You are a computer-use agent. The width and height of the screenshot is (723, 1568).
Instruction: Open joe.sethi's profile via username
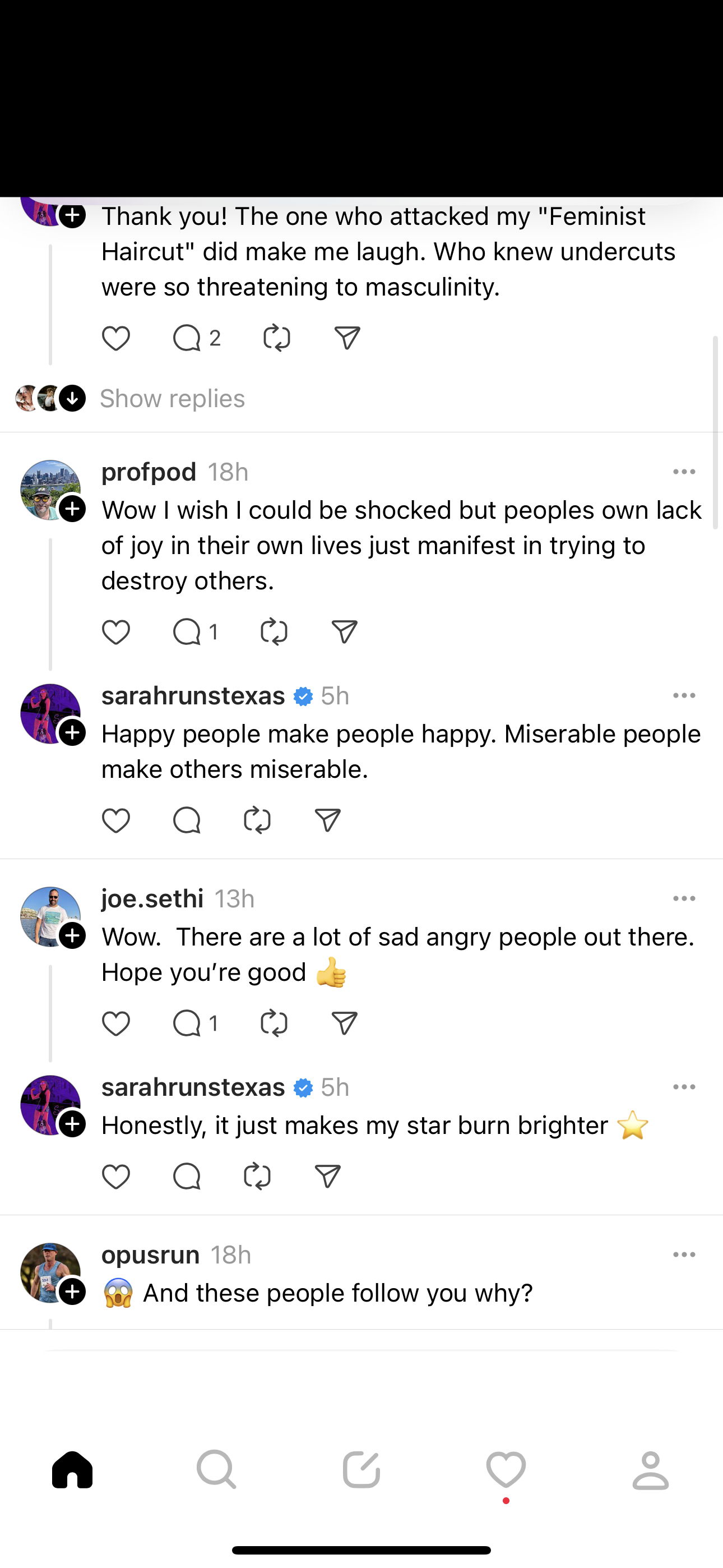tap(152, 899)
